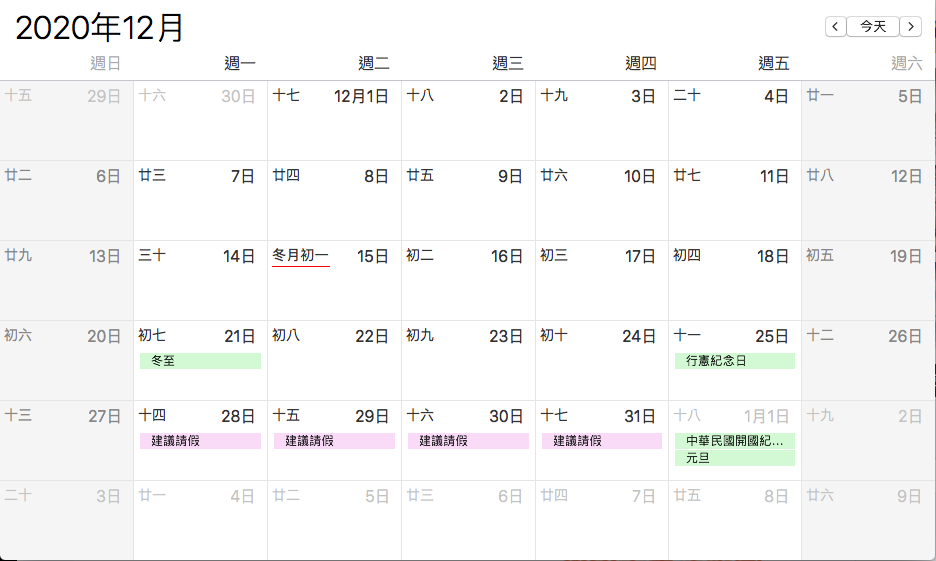936x561 pixels.
Task: Select the November 30 day cell
Action: pos(200,121)
